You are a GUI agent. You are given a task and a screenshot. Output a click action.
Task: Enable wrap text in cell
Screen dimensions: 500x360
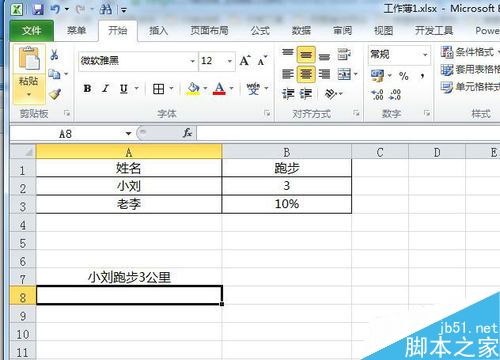coord(344,54)
